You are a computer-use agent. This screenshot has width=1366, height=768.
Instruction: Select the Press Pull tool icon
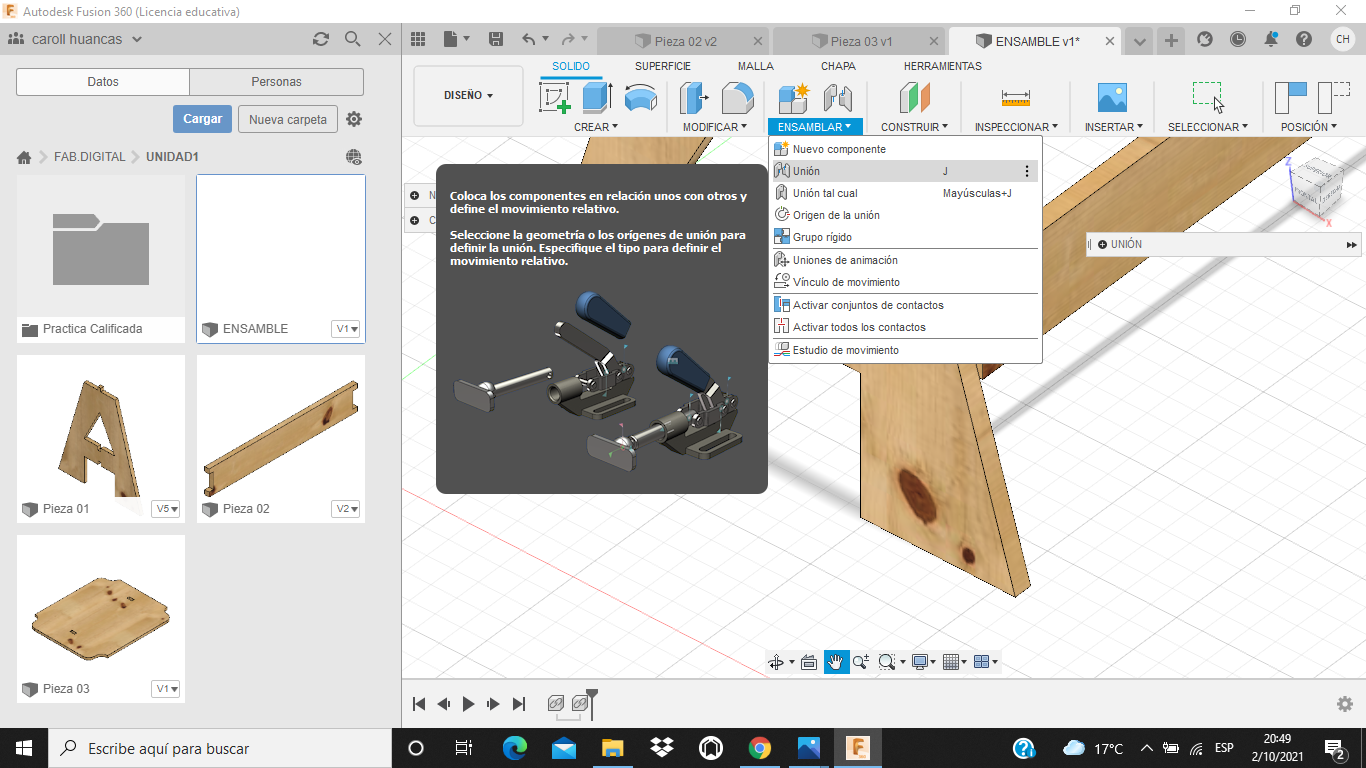coord(694,98)
